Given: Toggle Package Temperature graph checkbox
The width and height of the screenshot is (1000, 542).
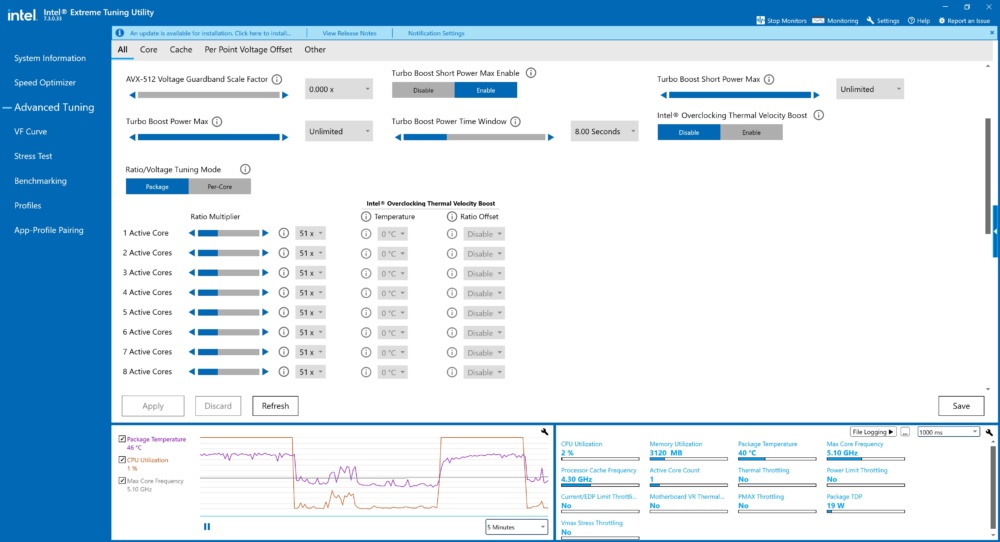Looking at the screenshot, I should click(x=122, y=439).
